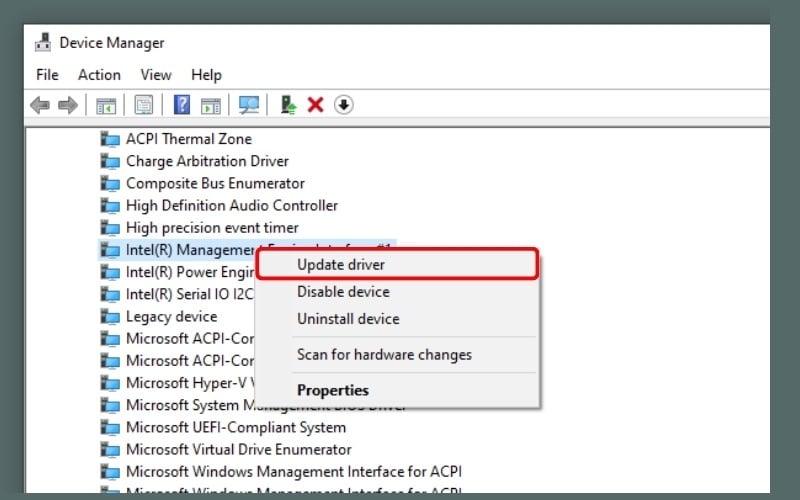The image size is (800, 500).
Task: Select Microsoft UEFI-Compliant System device
Action: pos(236,428)
